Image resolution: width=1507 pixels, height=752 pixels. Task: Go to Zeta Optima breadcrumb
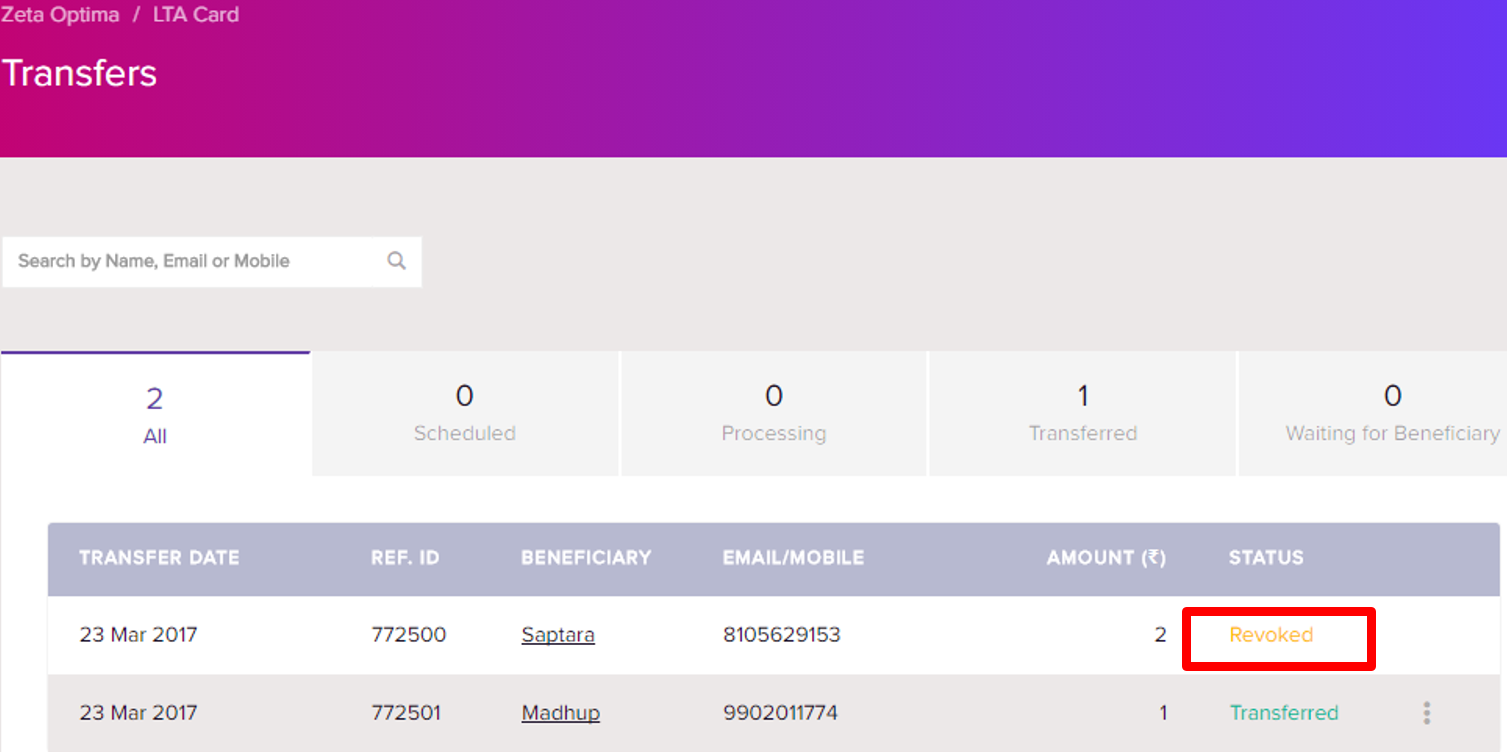point(60,15)
